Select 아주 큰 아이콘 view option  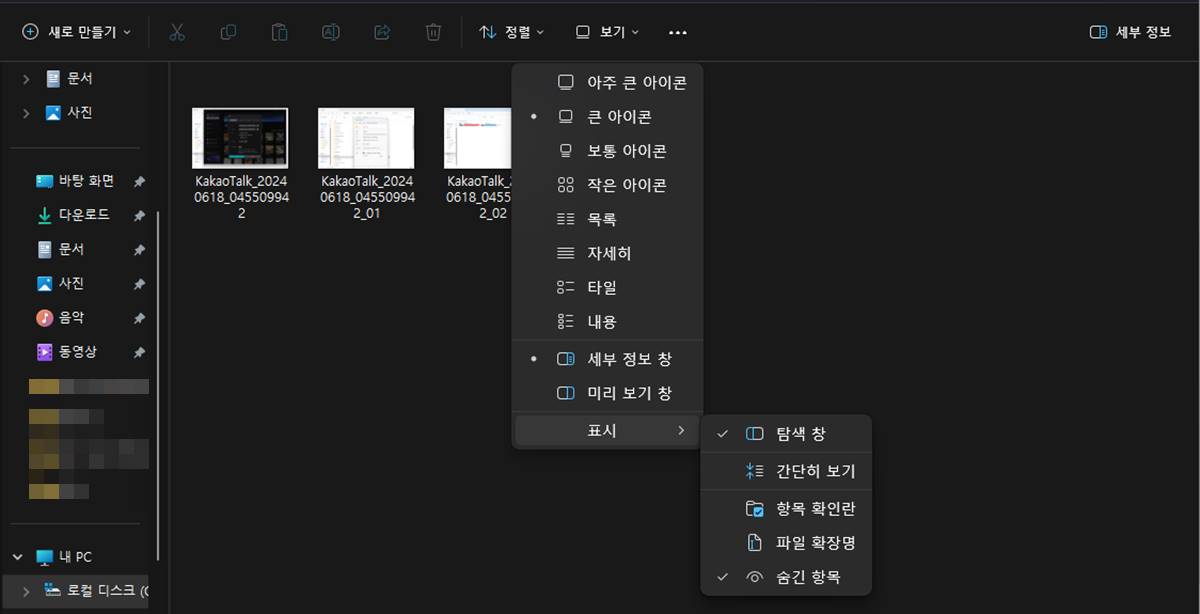pyautogui.click(x=607, y=83)
